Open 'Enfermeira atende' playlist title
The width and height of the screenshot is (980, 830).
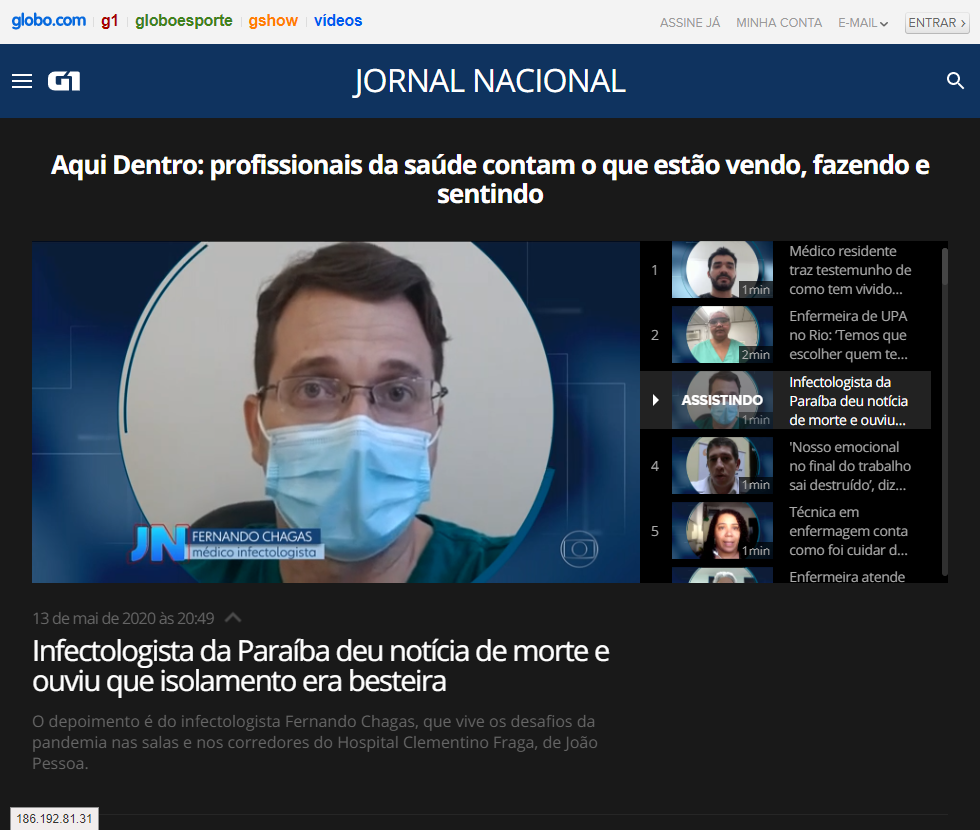pos(847,576)
